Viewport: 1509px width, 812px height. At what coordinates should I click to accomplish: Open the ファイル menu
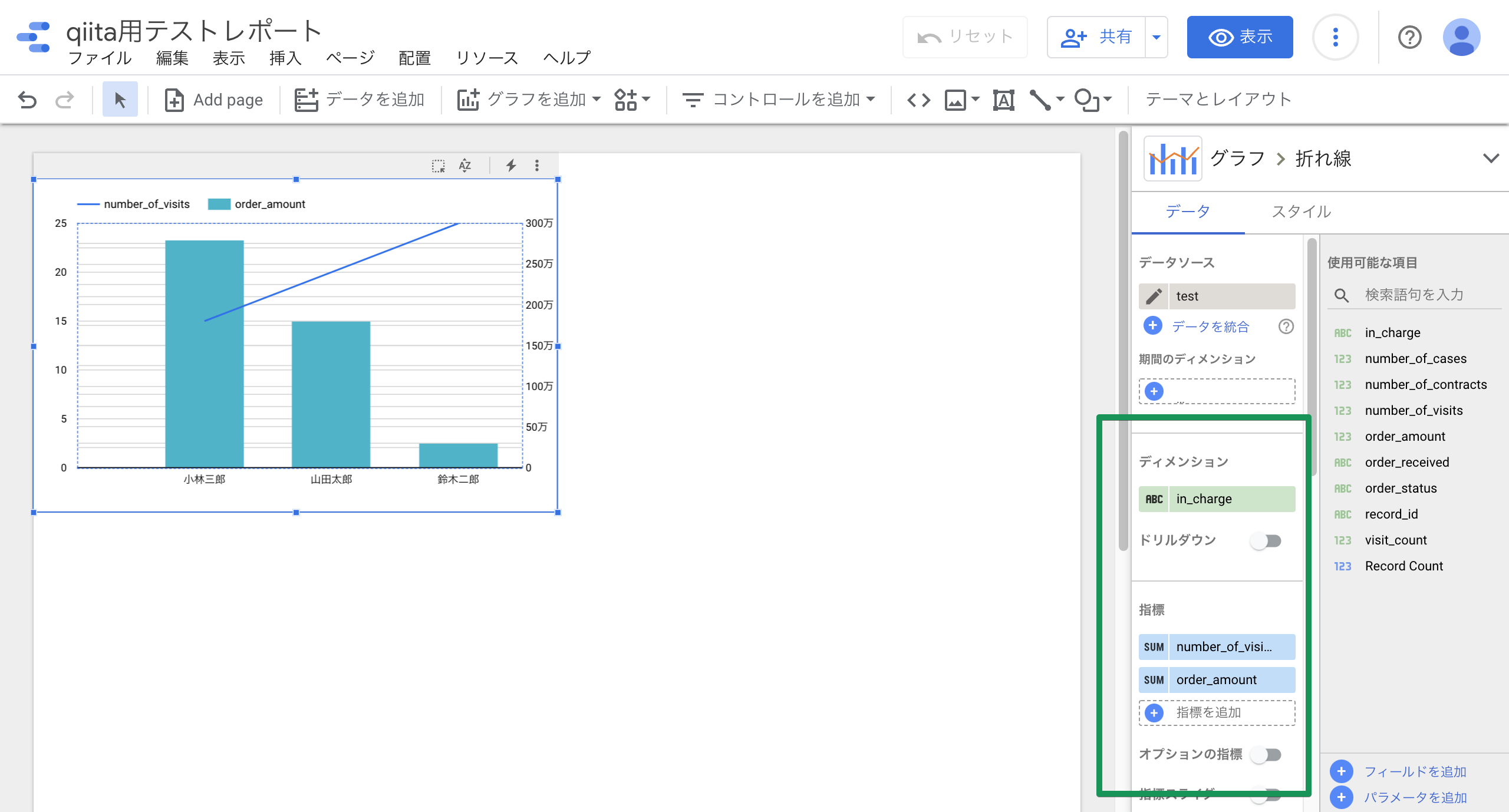click(x=100, y=58)
